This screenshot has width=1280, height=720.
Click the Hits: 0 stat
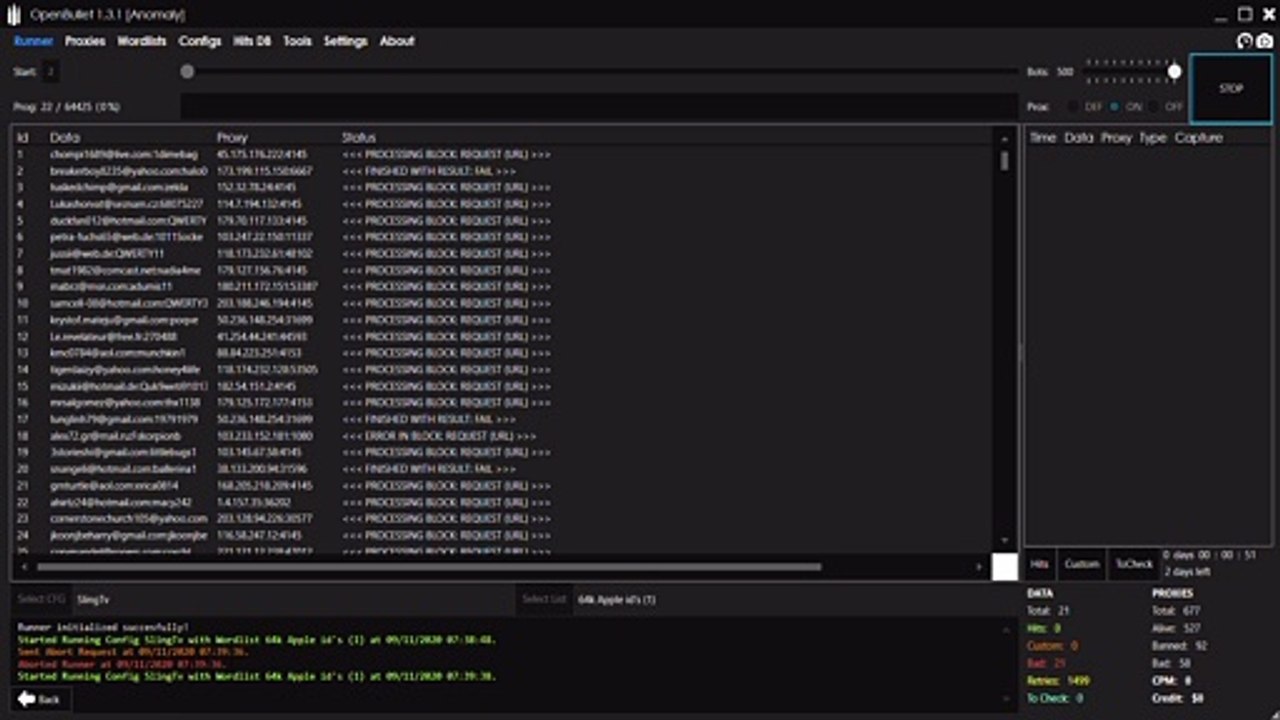pos(1044,628)
